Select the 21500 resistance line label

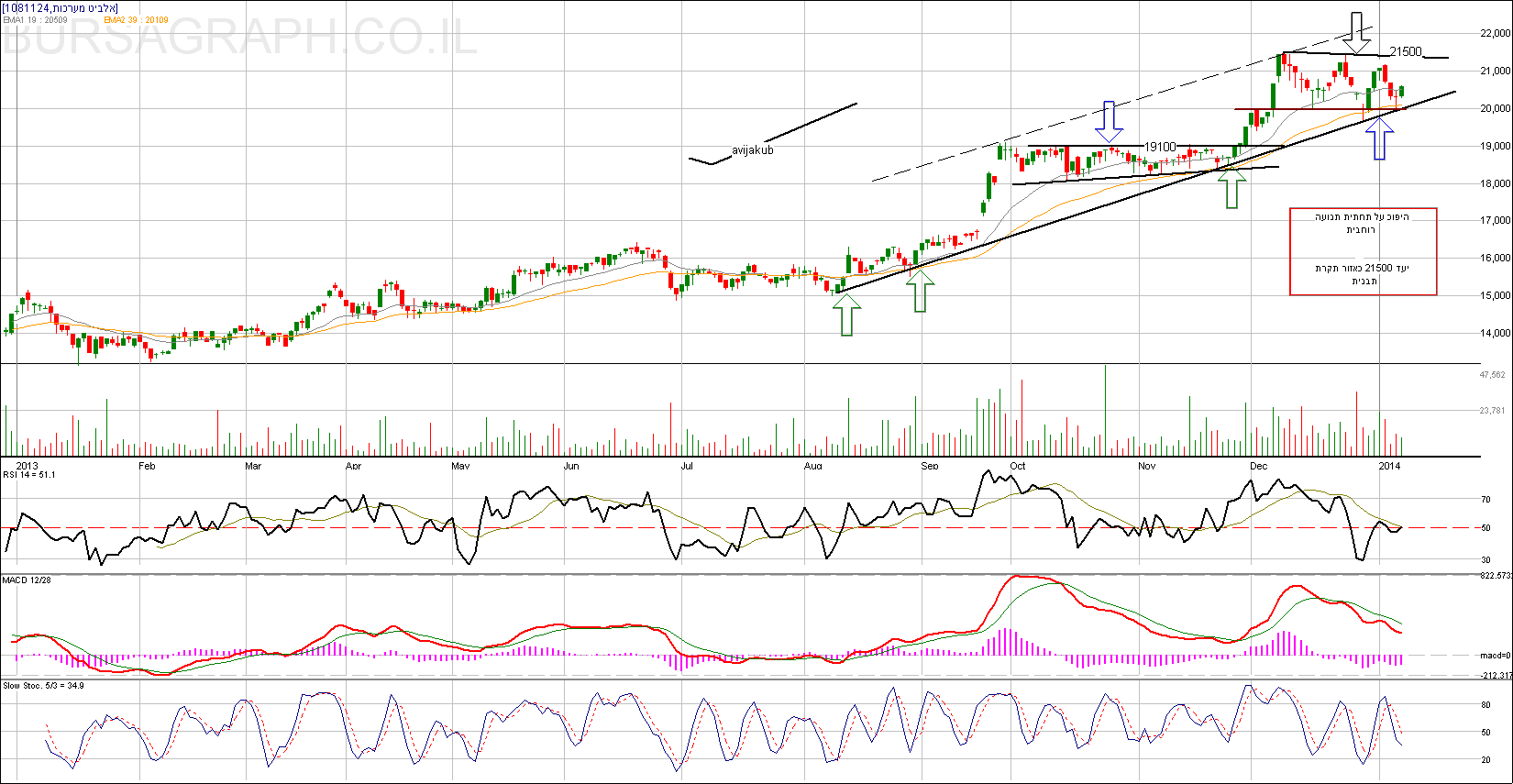[1406, 51]
